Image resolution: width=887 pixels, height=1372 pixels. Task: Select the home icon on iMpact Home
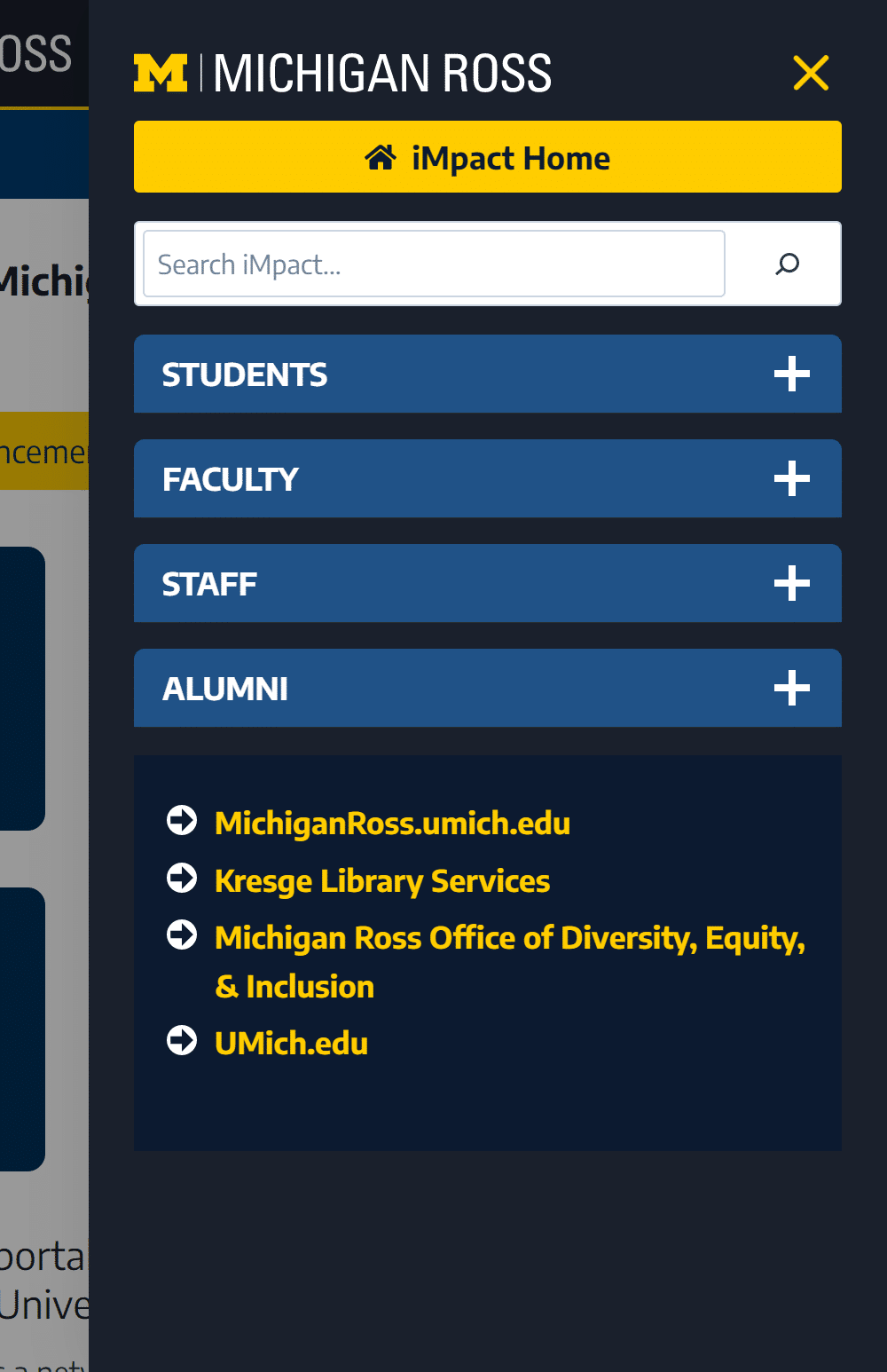point(381,157)
